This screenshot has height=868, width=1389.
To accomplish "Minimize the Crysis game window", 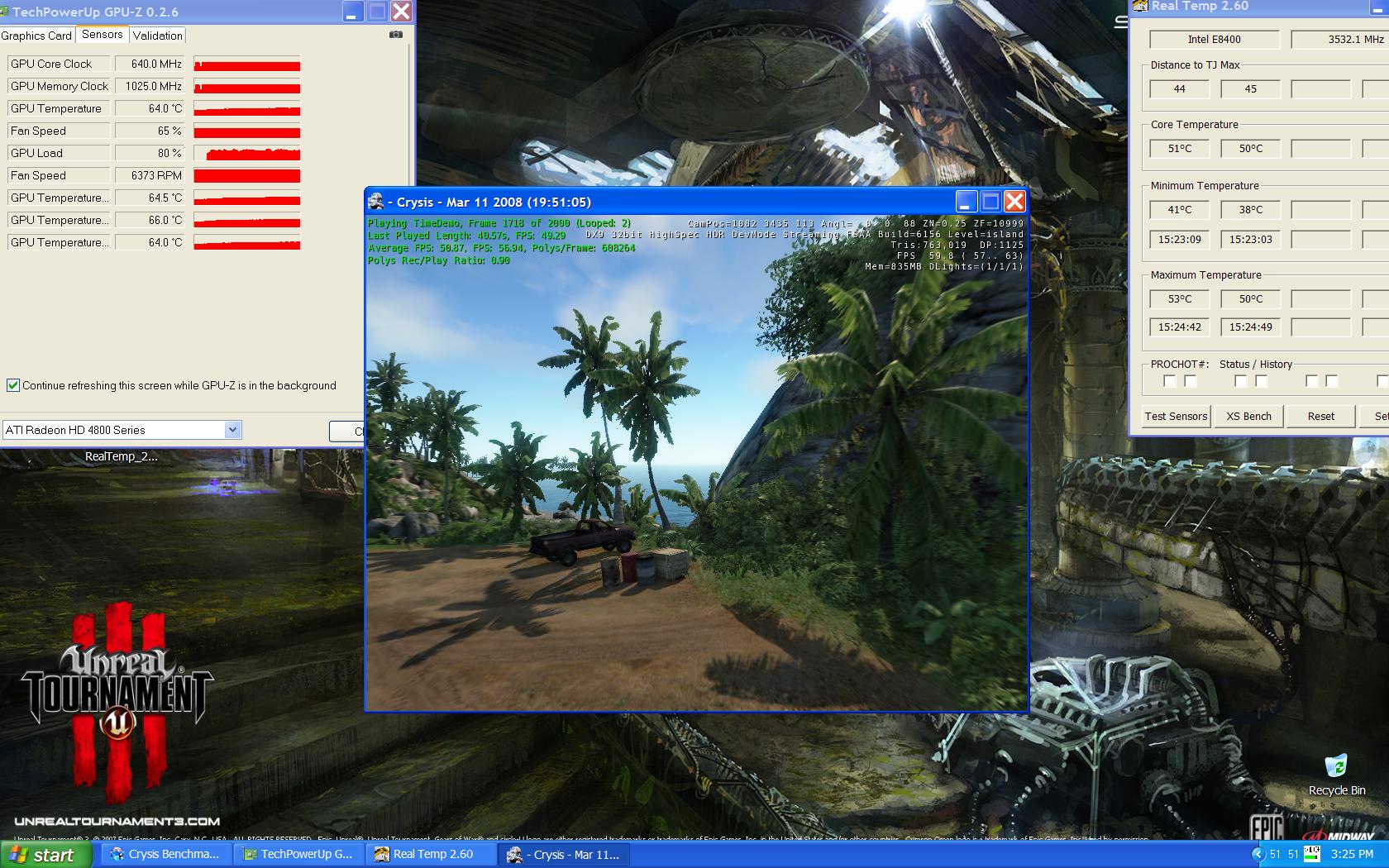I will tap(967, 202).
